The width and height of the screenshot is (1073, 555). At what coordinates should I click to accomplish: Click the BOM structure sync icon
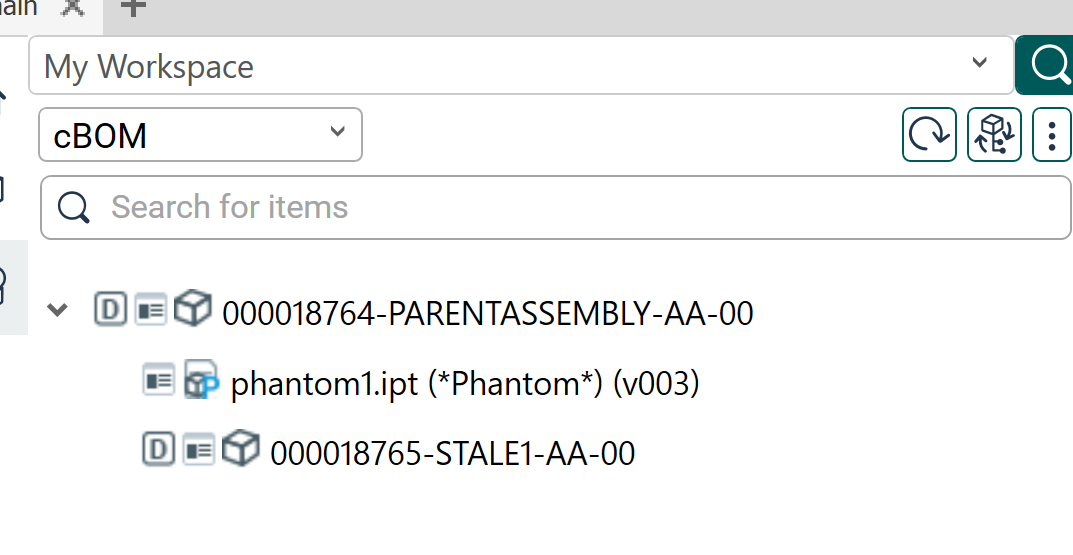994,135
